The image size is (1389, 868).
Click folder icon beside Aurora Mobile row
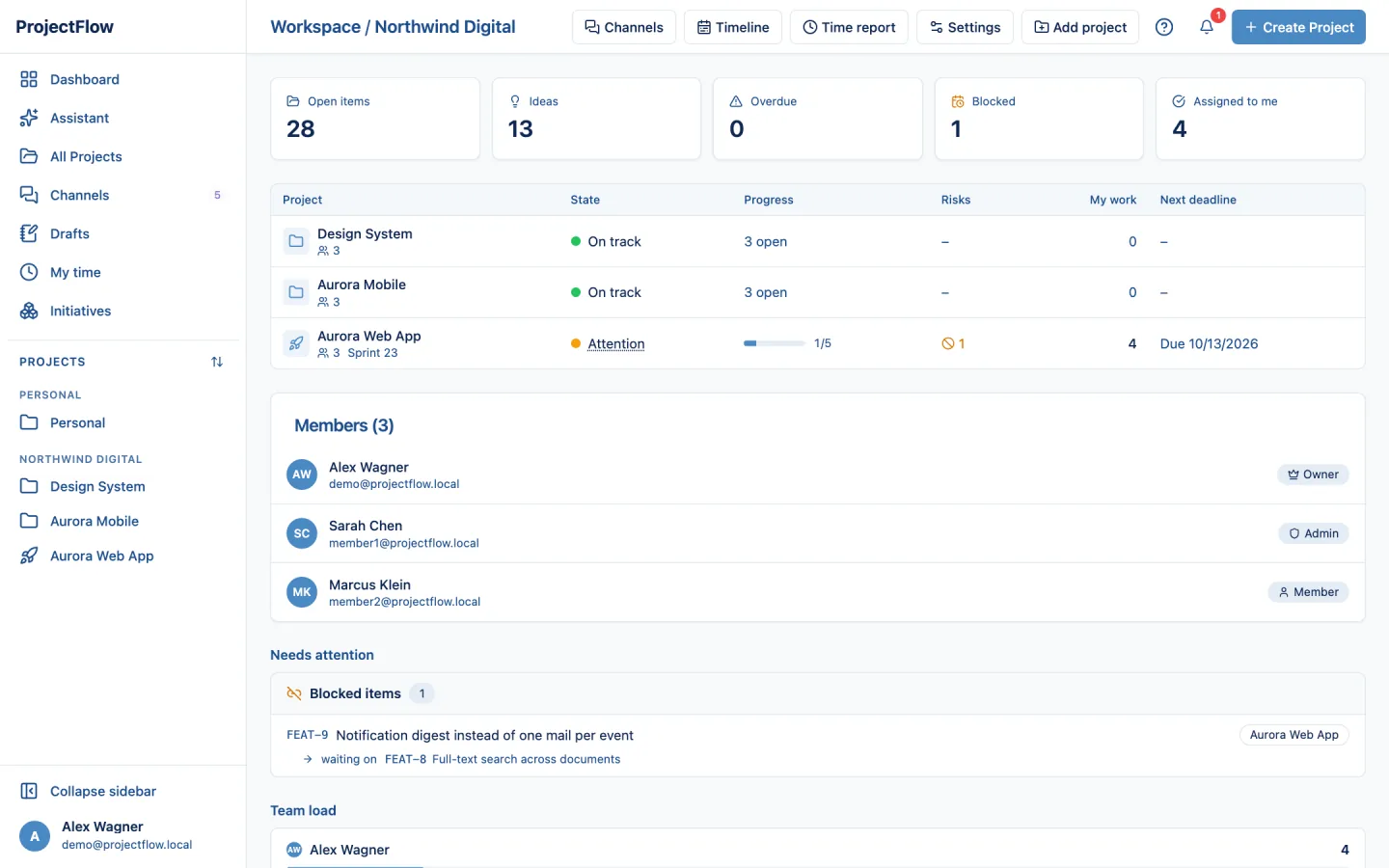[296, 292]
